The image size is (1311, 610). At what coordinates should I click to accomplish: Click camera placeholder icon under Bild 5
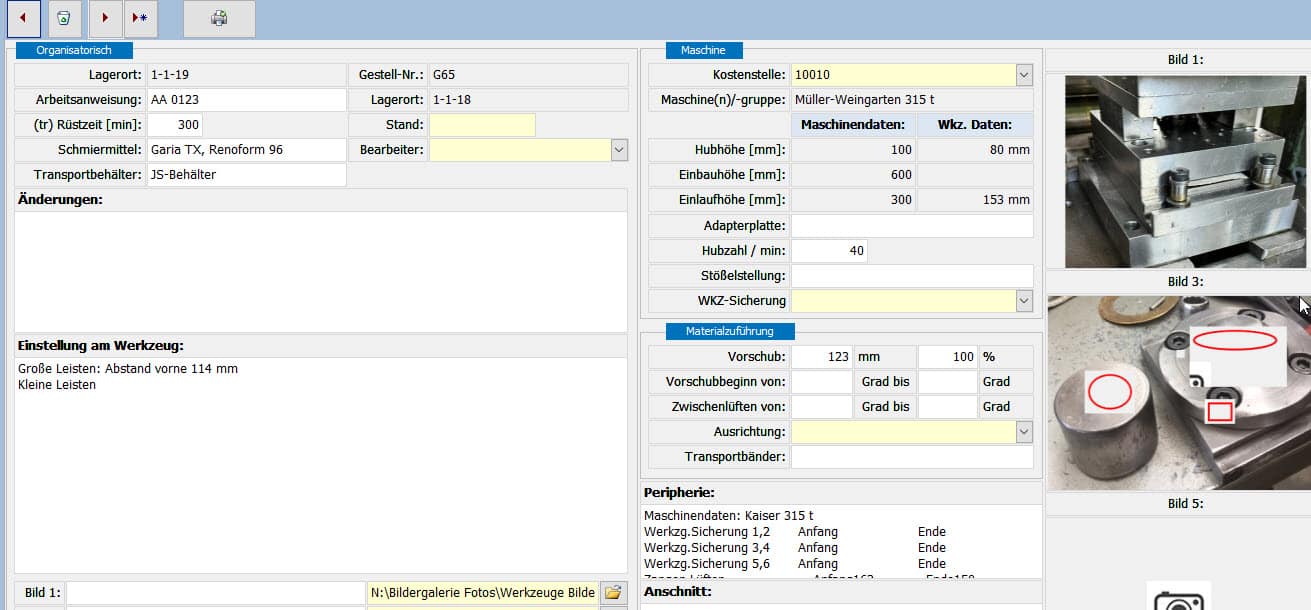click(x=1177, y=599)
